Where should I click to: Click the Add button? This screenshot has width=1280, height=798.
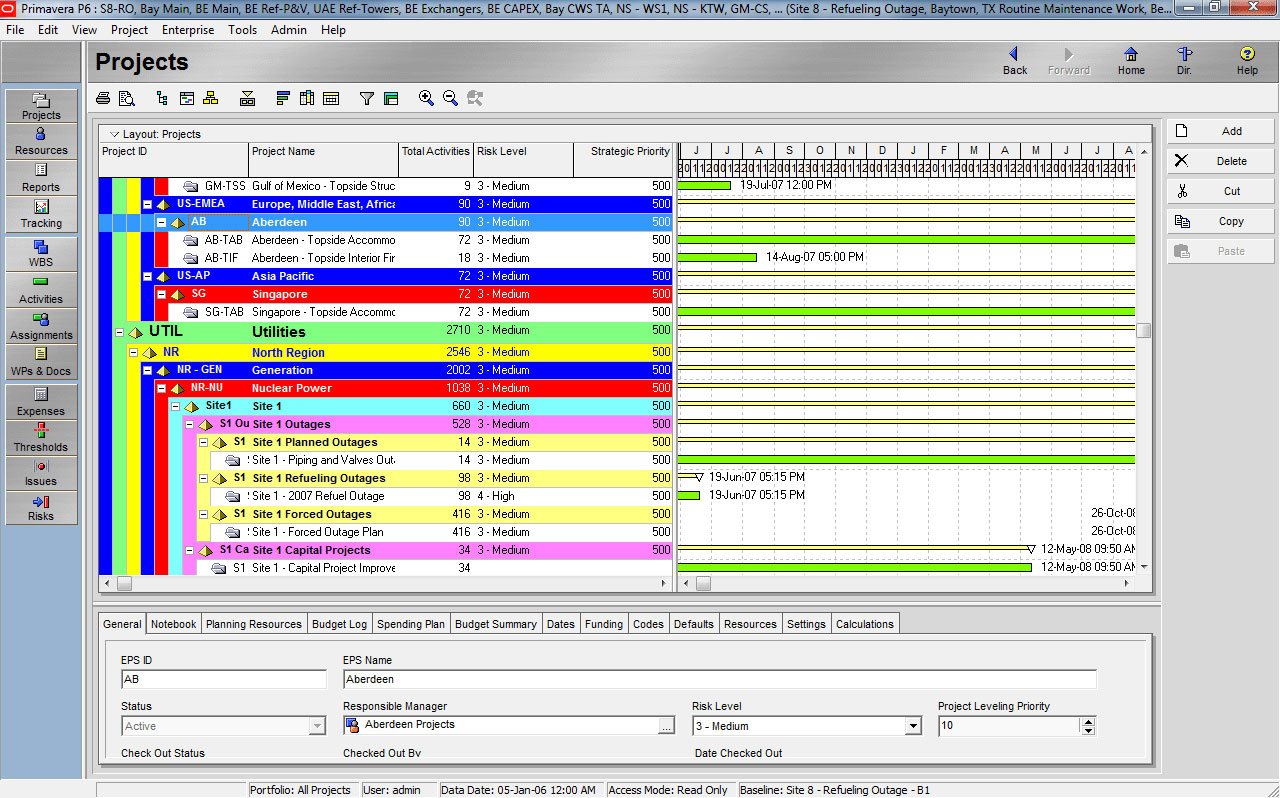pyautogui.click(x=1221, y=131)
